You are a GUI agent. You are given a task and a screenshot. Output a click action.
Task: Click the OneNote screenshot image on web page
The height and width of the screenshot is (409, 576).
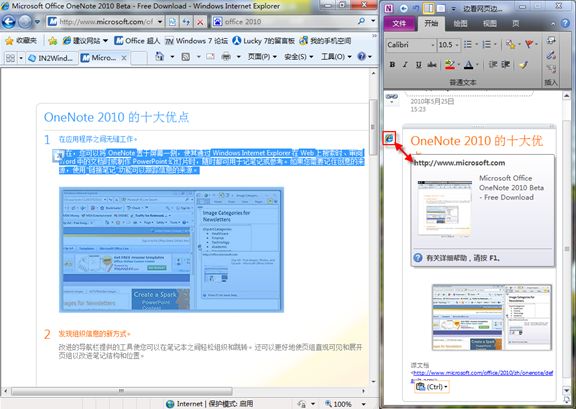coord(171,250)
